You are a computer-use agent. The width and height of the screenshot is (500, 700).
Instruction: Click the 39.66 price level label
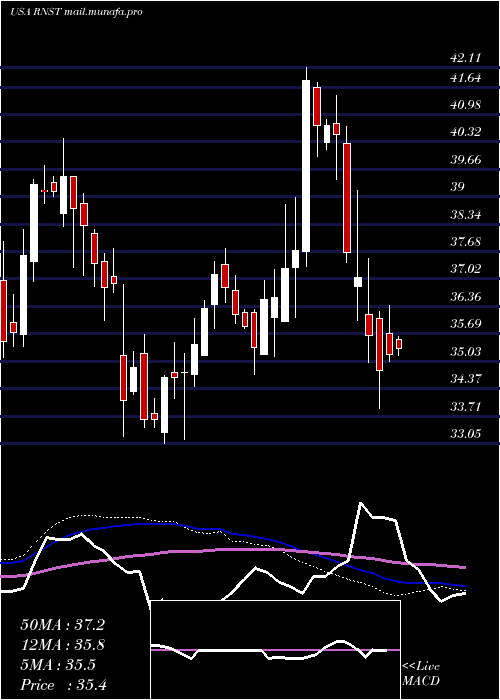tap(466, 160)
